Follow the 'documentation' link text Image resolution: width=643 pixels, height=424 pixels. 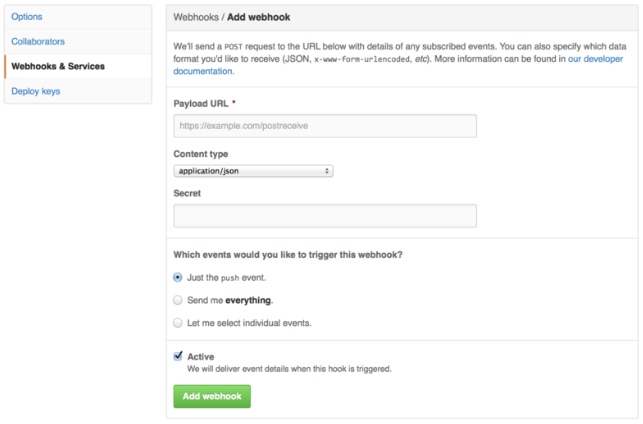click(x=203, y=71)
